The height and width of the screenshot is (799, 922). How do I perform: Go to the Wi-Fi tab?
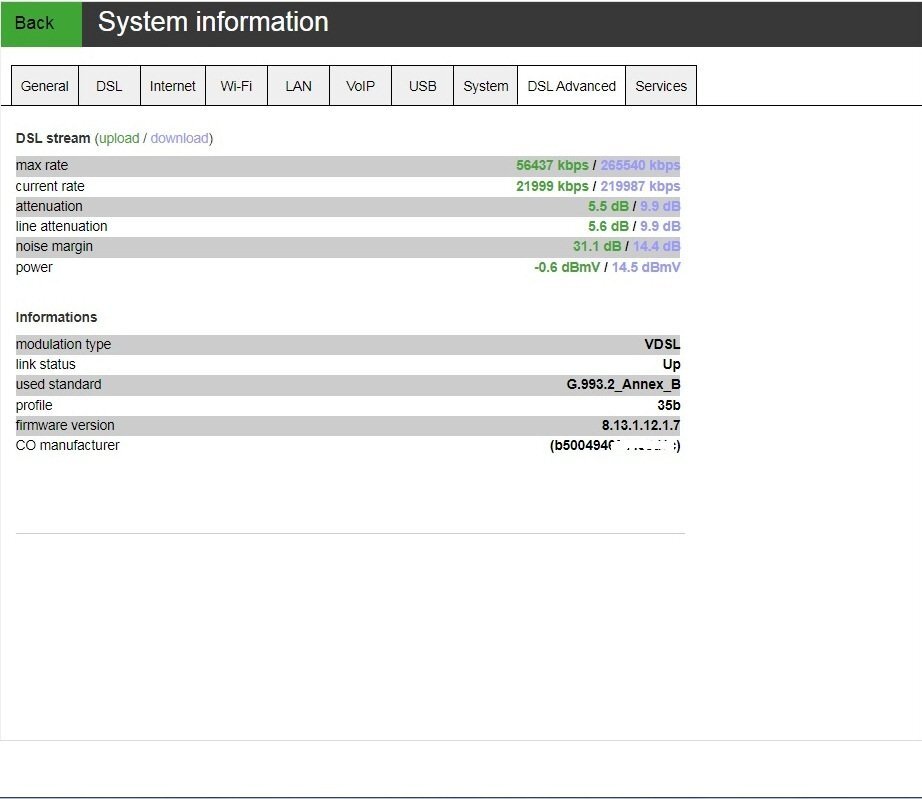point(236,86)
